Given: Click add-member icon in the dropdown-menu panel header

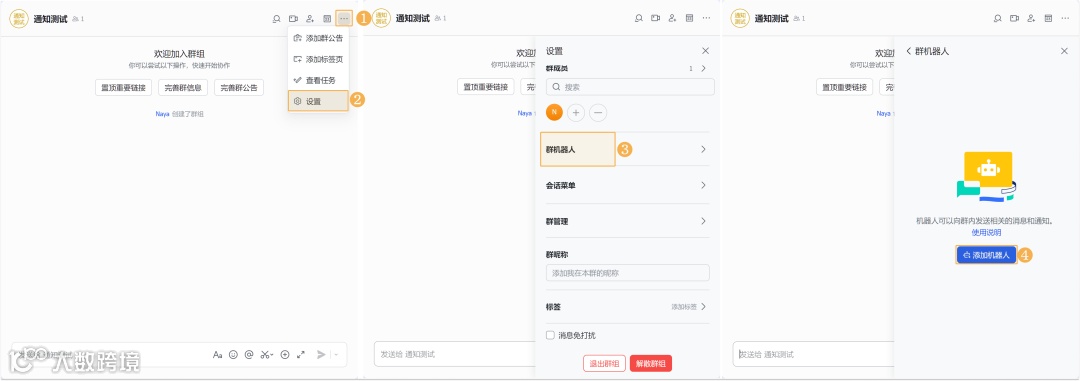Looking at the screenshot, I should coord(311,19).
